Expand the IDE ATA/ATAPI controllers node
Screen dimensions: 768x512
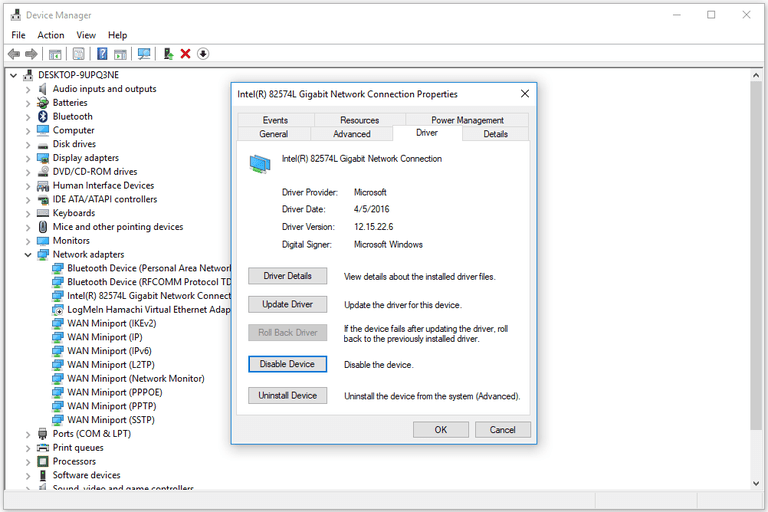pos(28,200)
